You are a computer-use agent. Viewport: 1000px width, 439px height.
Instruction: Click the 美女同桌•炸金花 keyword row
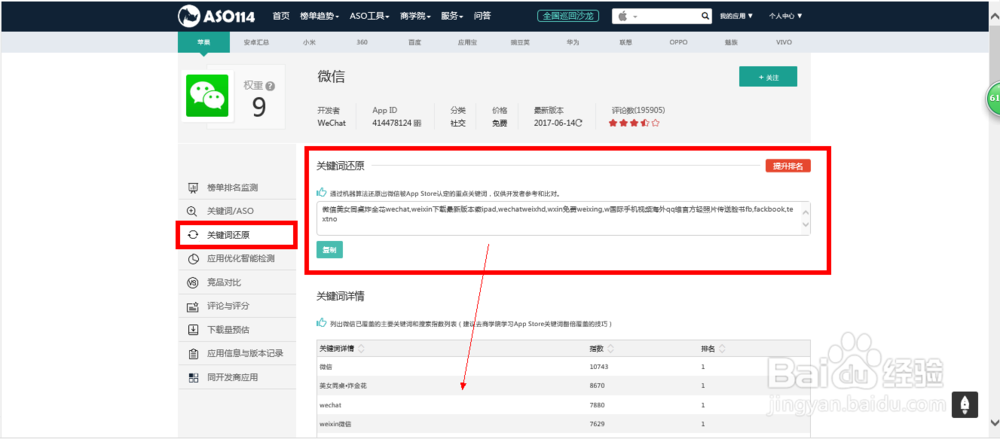click(x=564, y=386)
